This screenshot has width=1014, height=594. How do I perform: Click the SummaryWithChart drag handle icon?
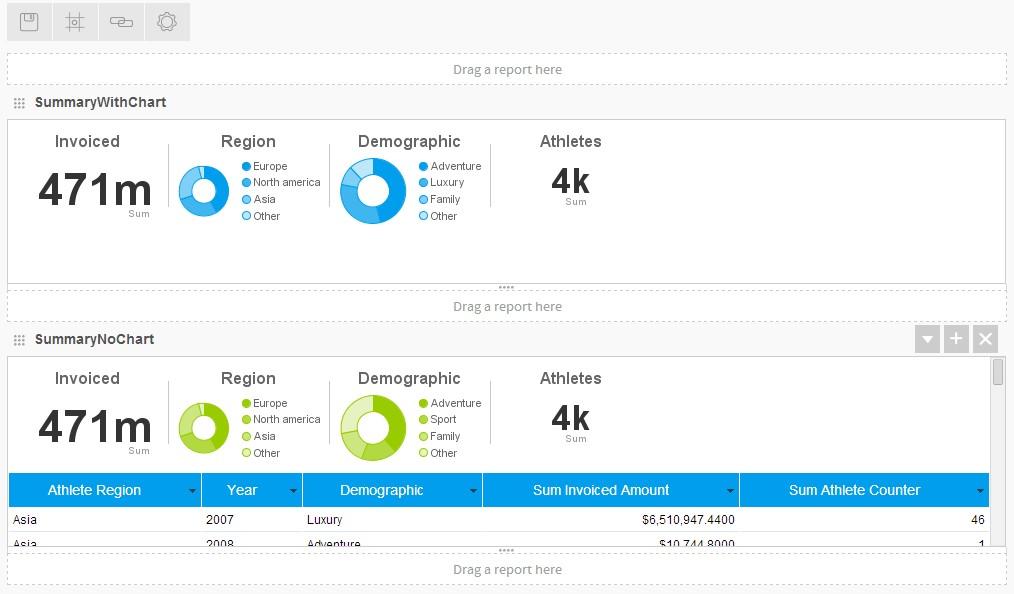19,103
